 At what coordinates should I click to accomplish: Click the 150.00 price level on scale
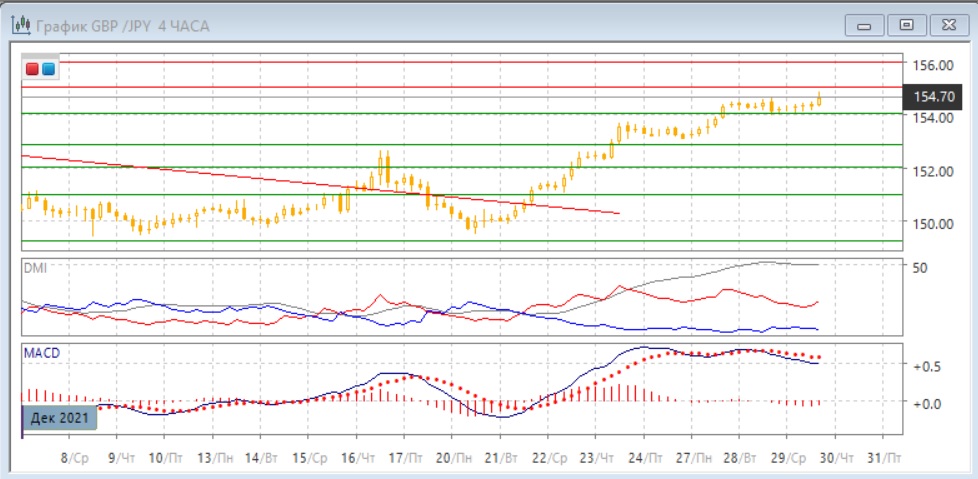[931, 223]
